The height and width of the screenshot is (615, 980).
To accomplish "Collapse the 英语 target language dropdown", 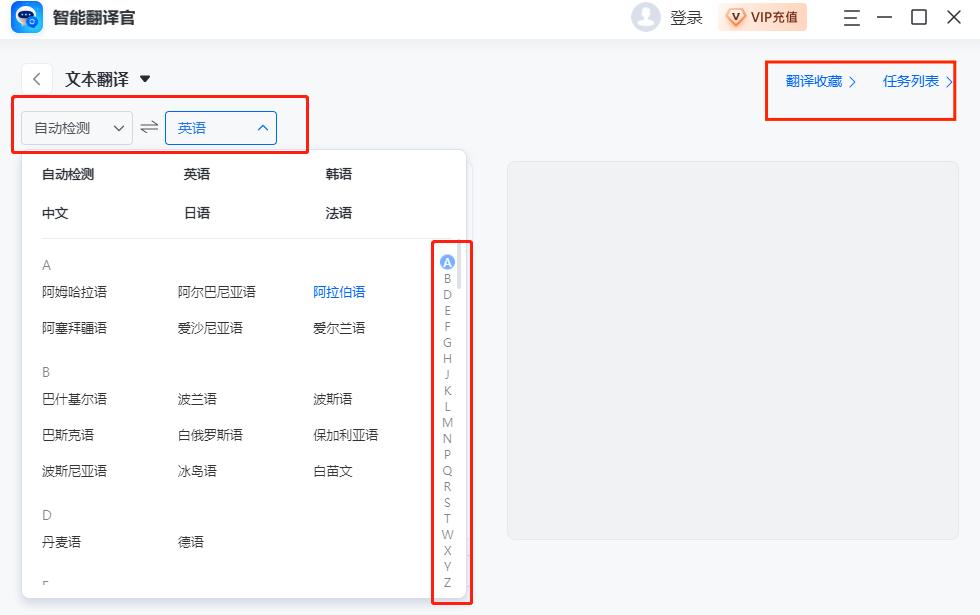I will 220,127.
